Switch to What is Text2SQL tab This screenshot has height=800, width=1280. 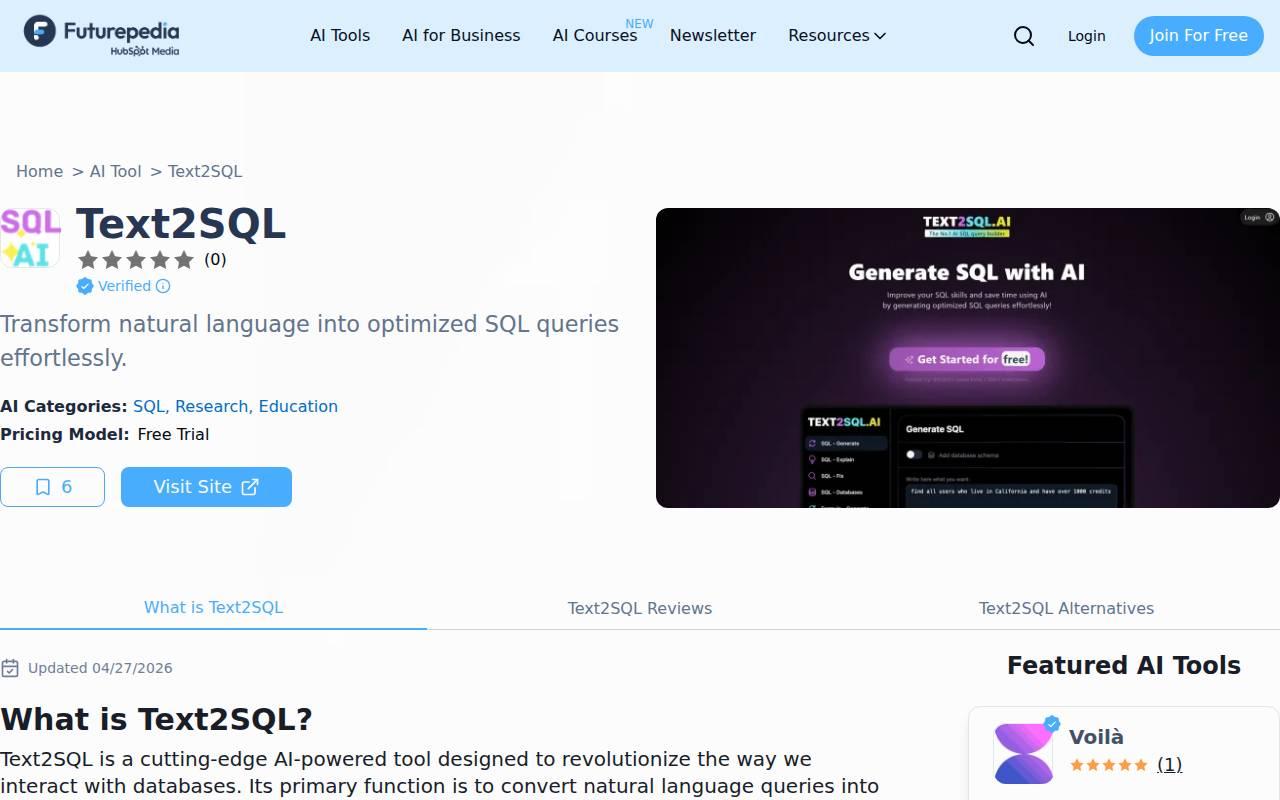[213, 608]
